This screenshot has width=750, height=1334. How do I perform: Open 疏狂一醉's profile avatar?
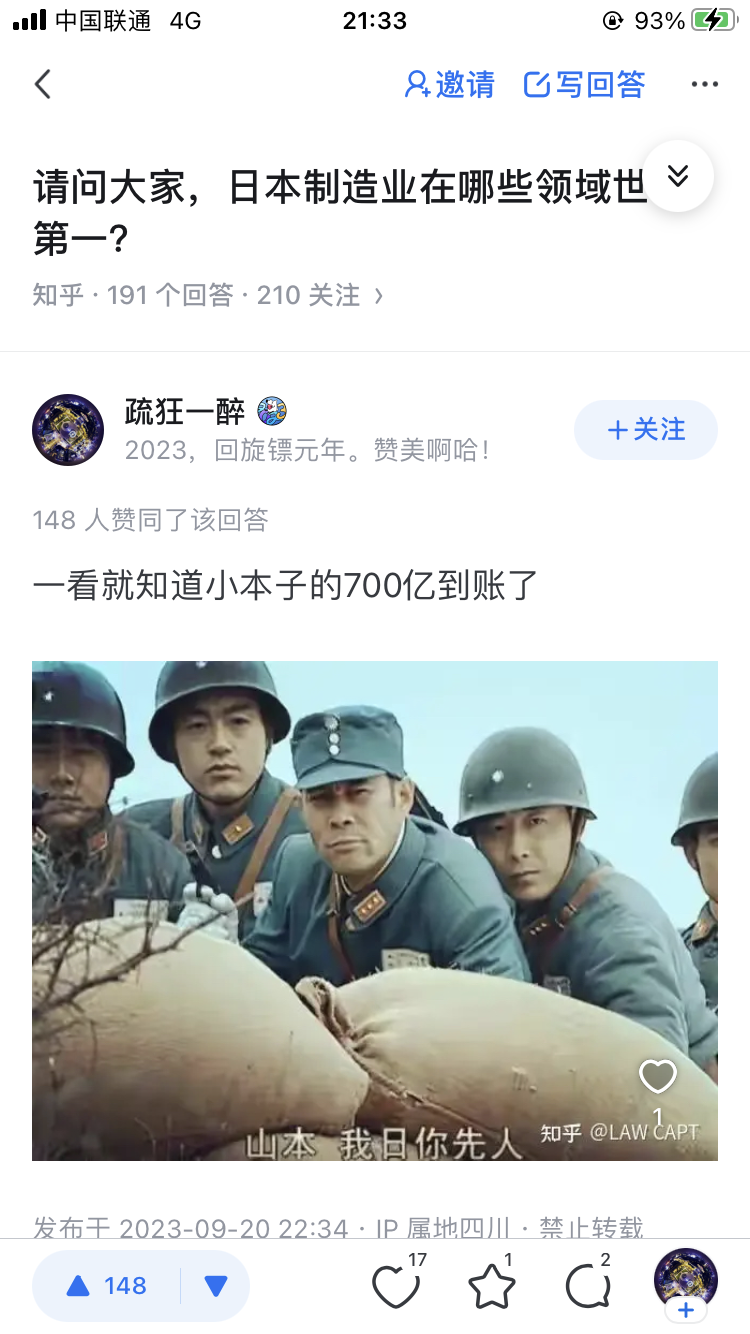point(68,430)
